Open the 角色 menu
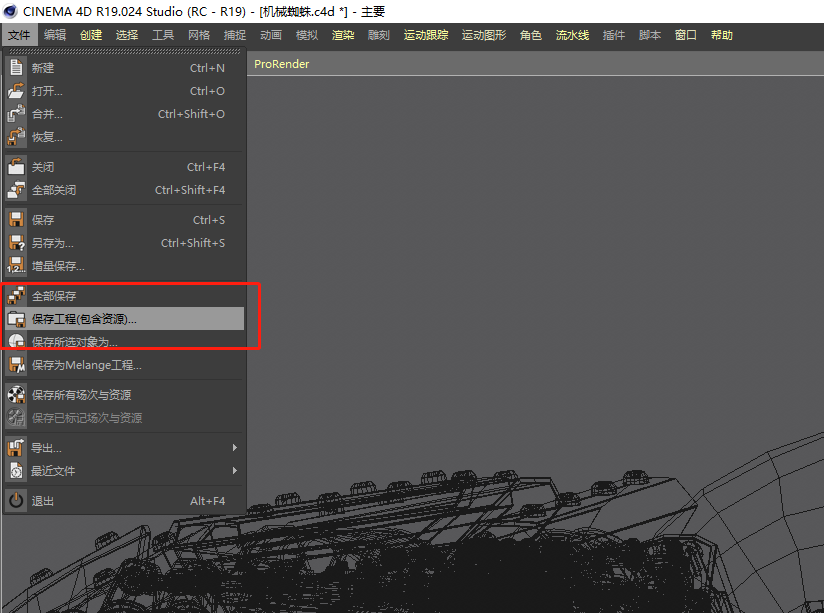 pyautogui.click(x=530, y=35)
